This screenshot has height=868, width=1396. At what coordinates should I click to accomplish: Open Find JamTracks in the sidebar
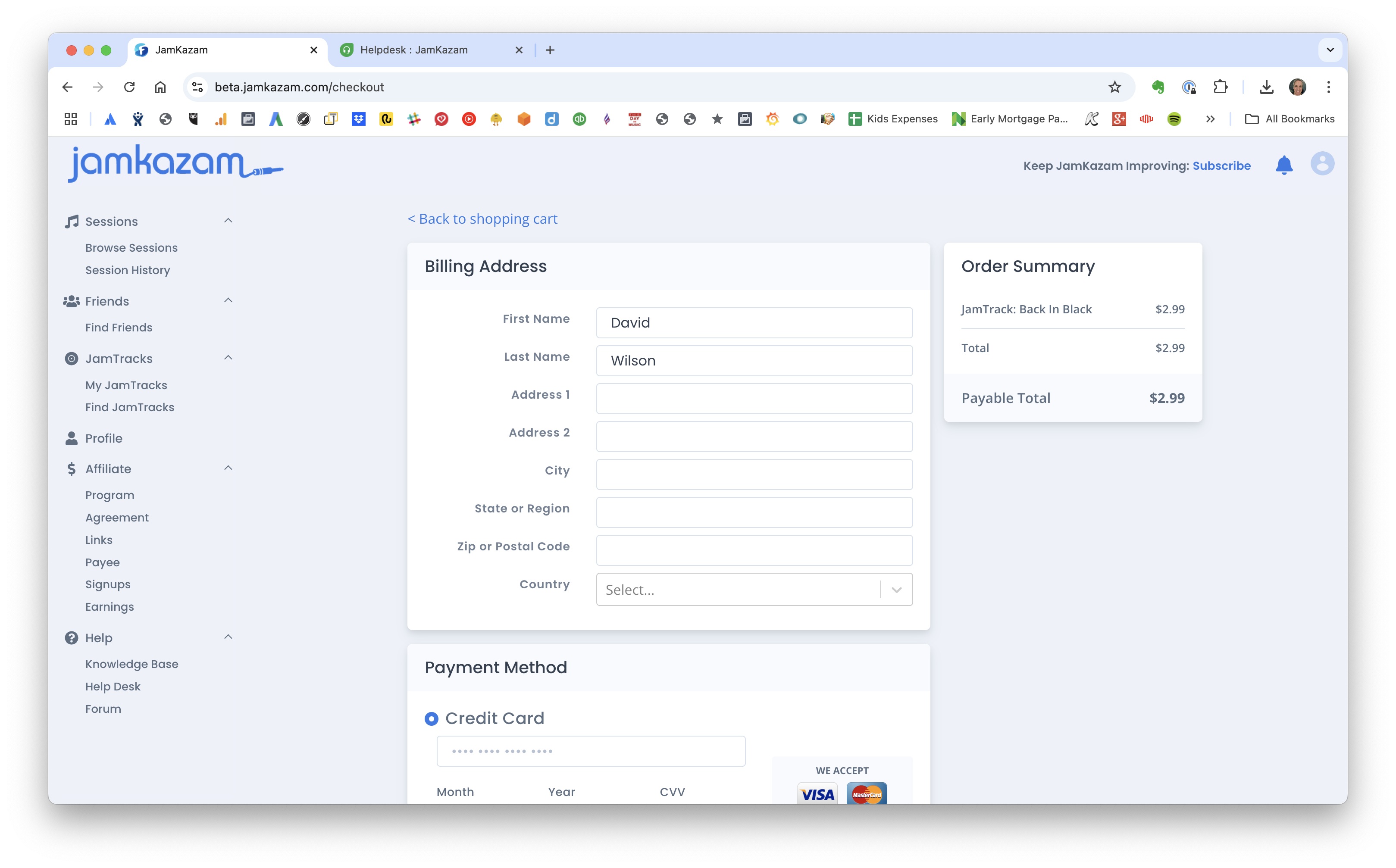click(x=130, y=407)
